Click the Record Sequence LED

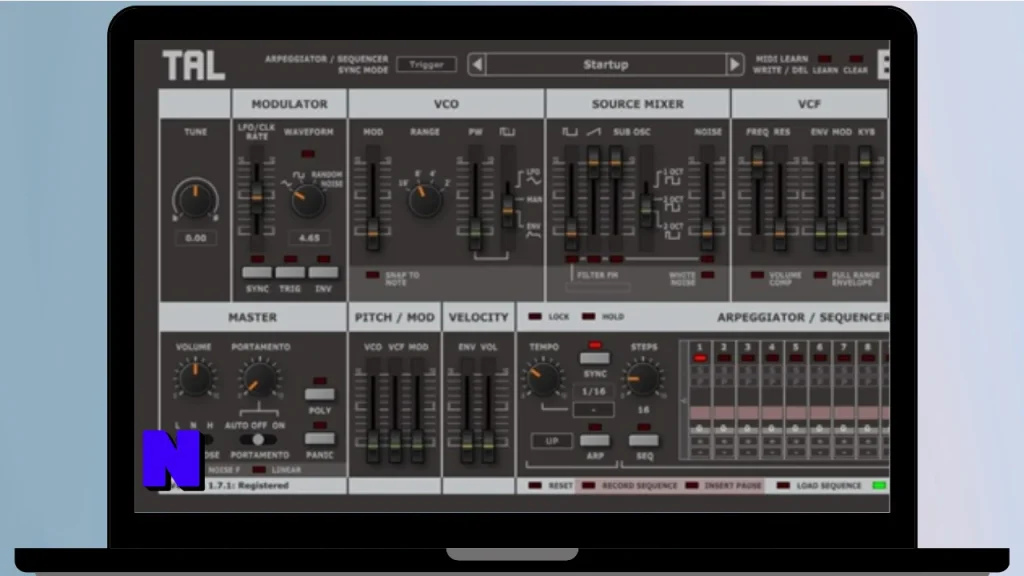[x=588, y=485]
